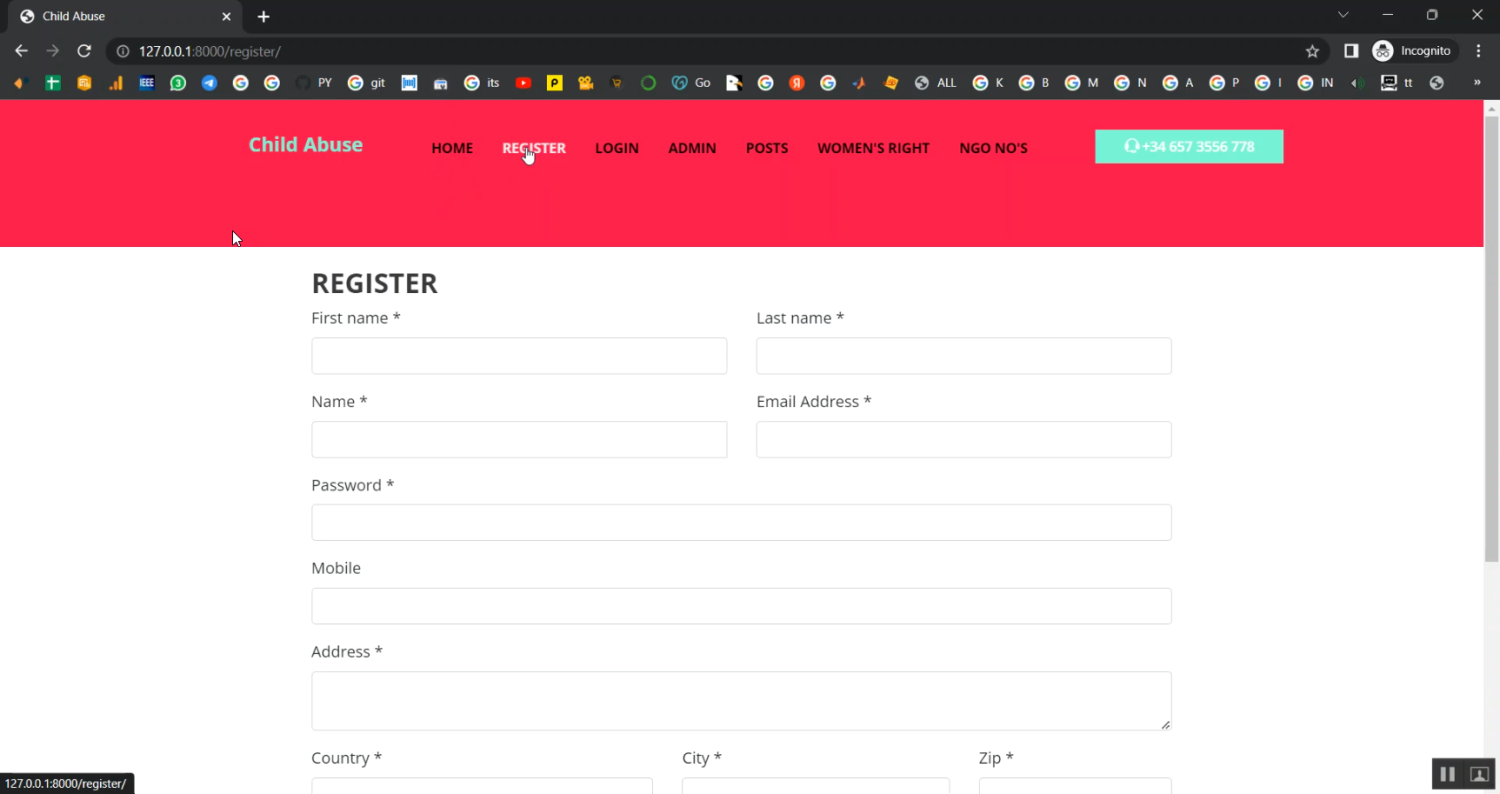Open the POSTS nav item
Screen dimensions: 1500x794
tap(767, 148)
